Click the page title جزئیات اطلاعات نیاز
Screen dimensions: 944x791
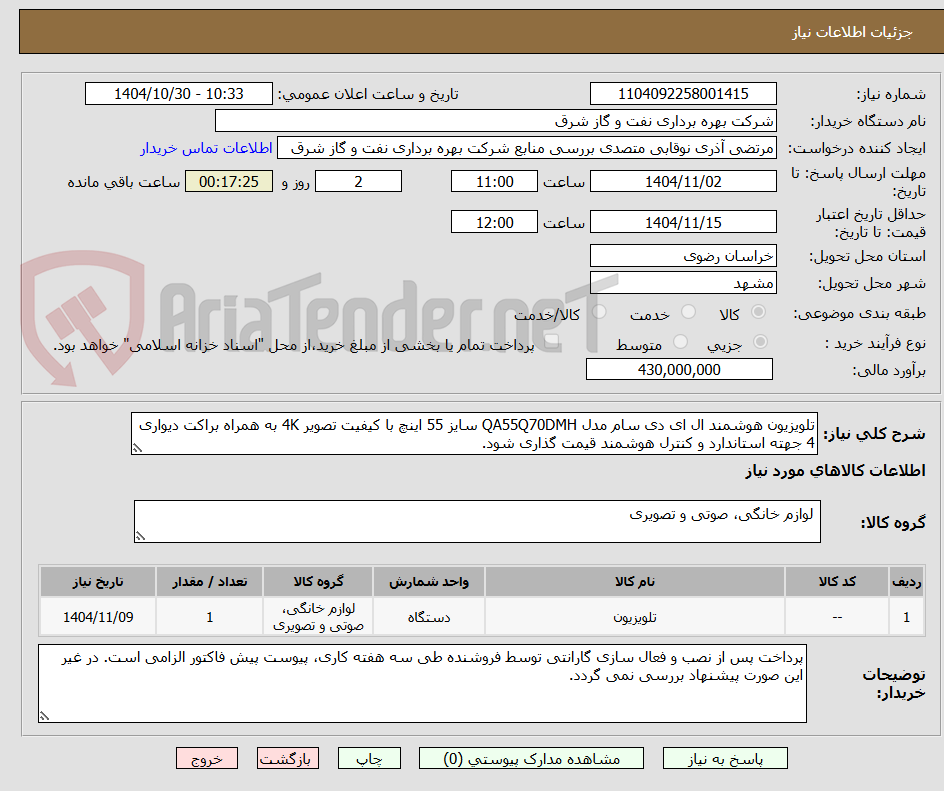pos(852,32)
